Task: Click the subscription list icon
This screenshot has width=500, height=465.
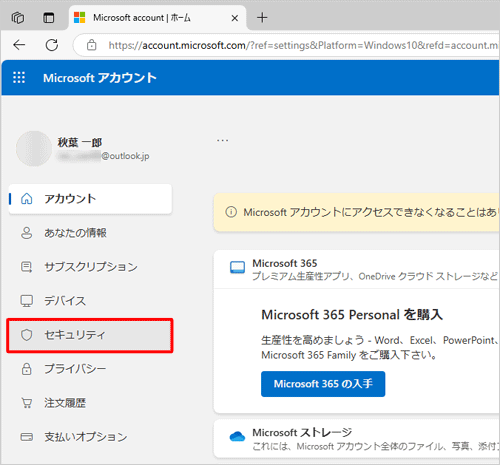Action: [x=27, y=267]
